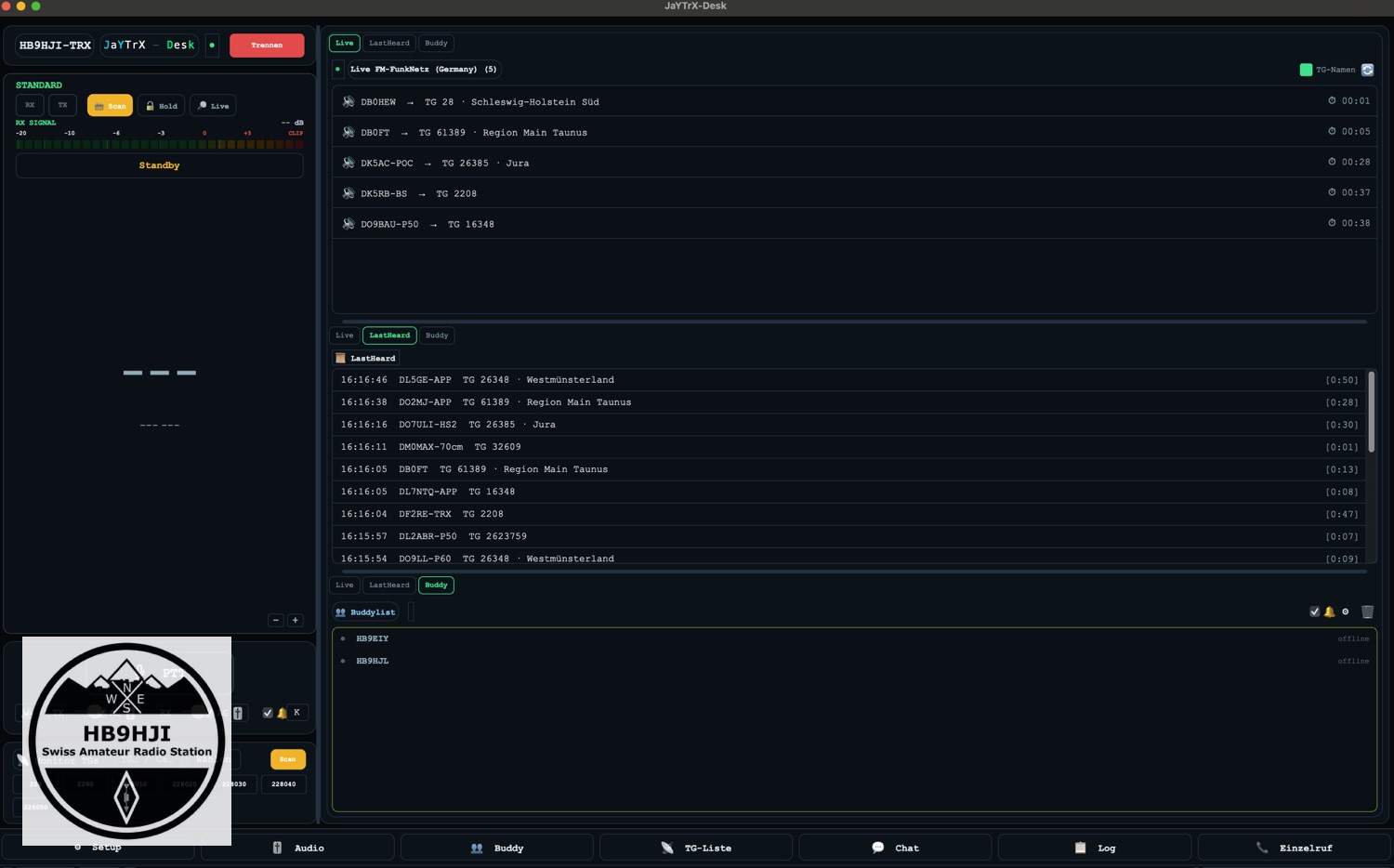Viewport: 1394px width, 868px height.
Task: Click the Buddylist people icon label
Action: (x=365, y=612)
